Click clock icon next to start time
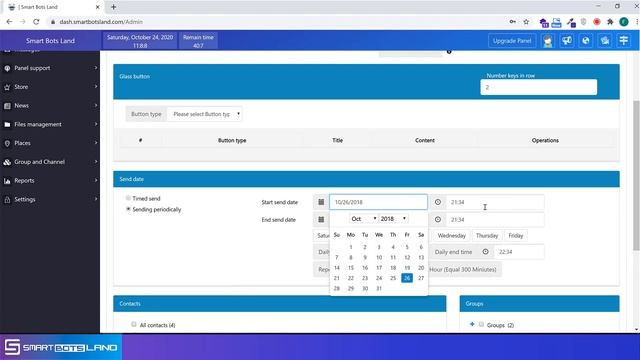Image resolution: width=640 pixels, height=360 pixels. tap(438, 202)
